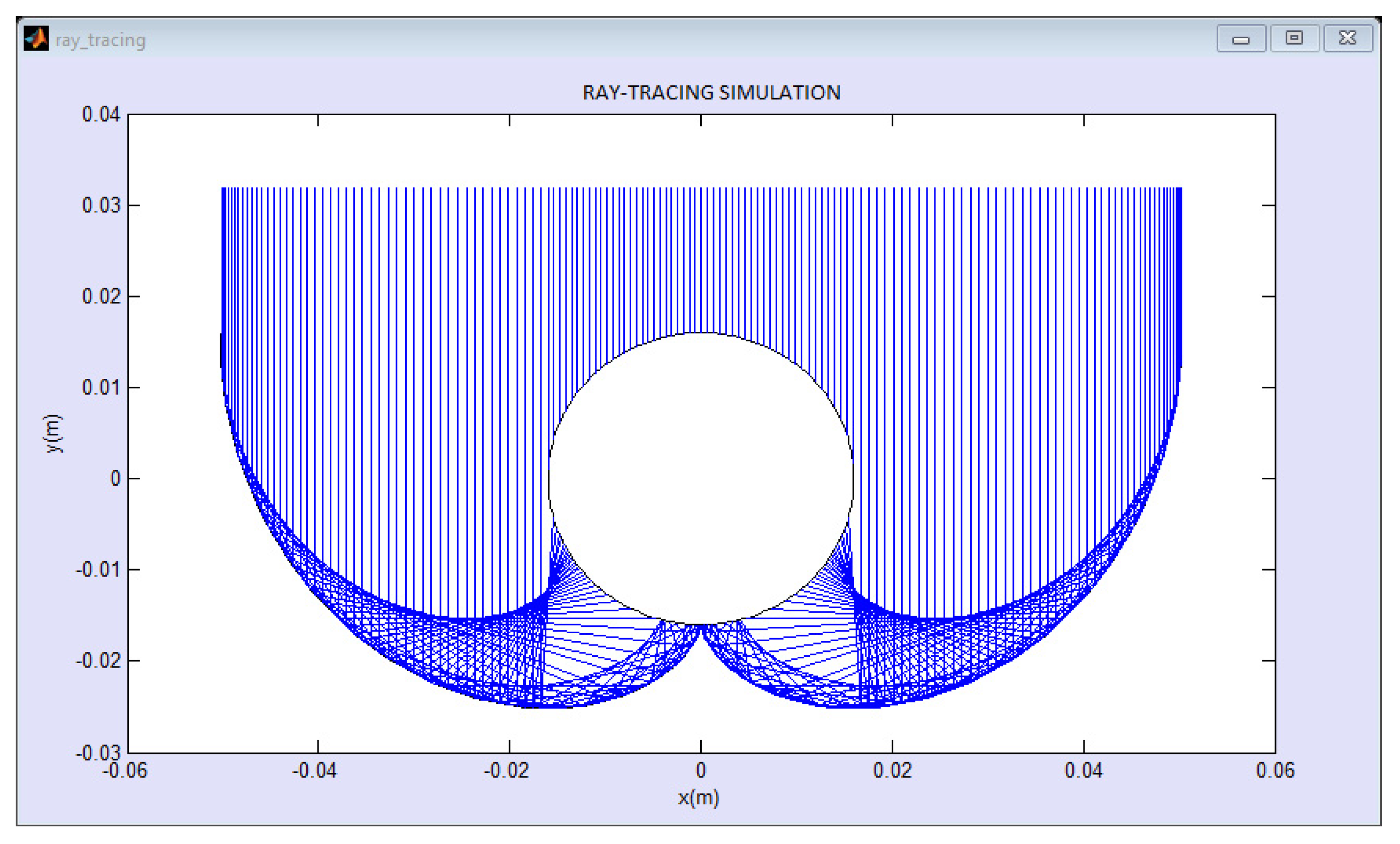This screenshot has height=844, width=1400.
Task: Click the x(m) axis label
Action: click(698, 797)
